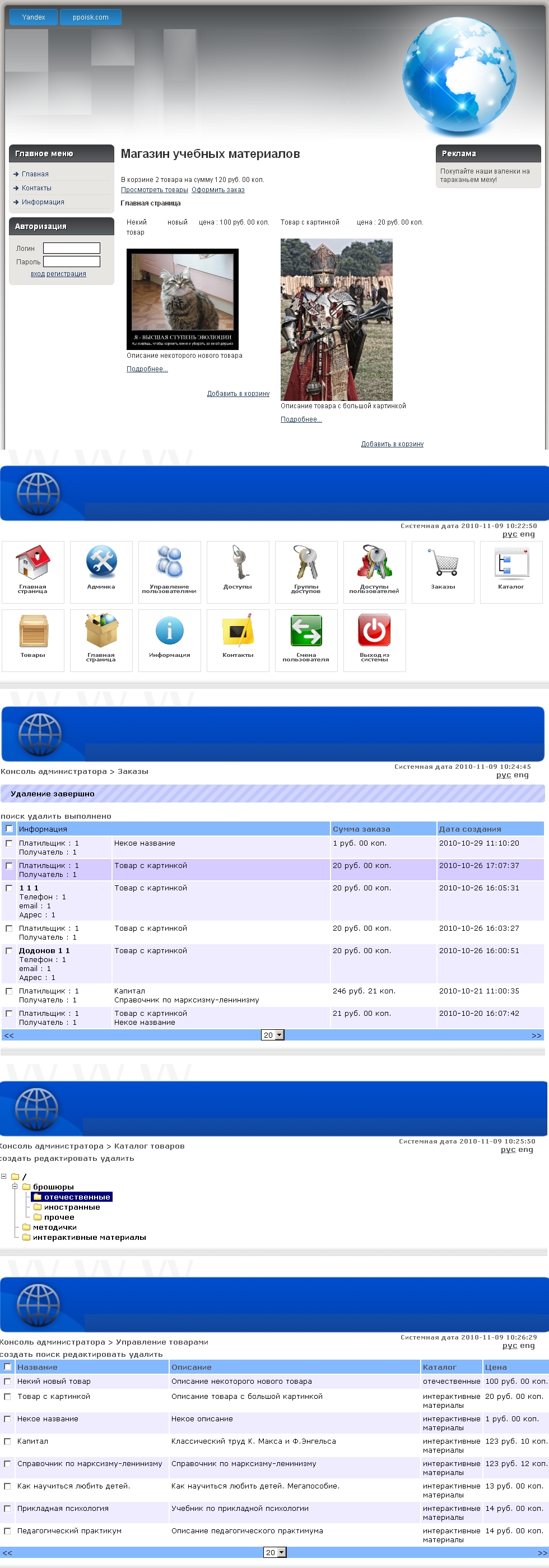Switch language to eng in icon panel
The width and height of the screenshot is (549, 1568).
point(527,534)
